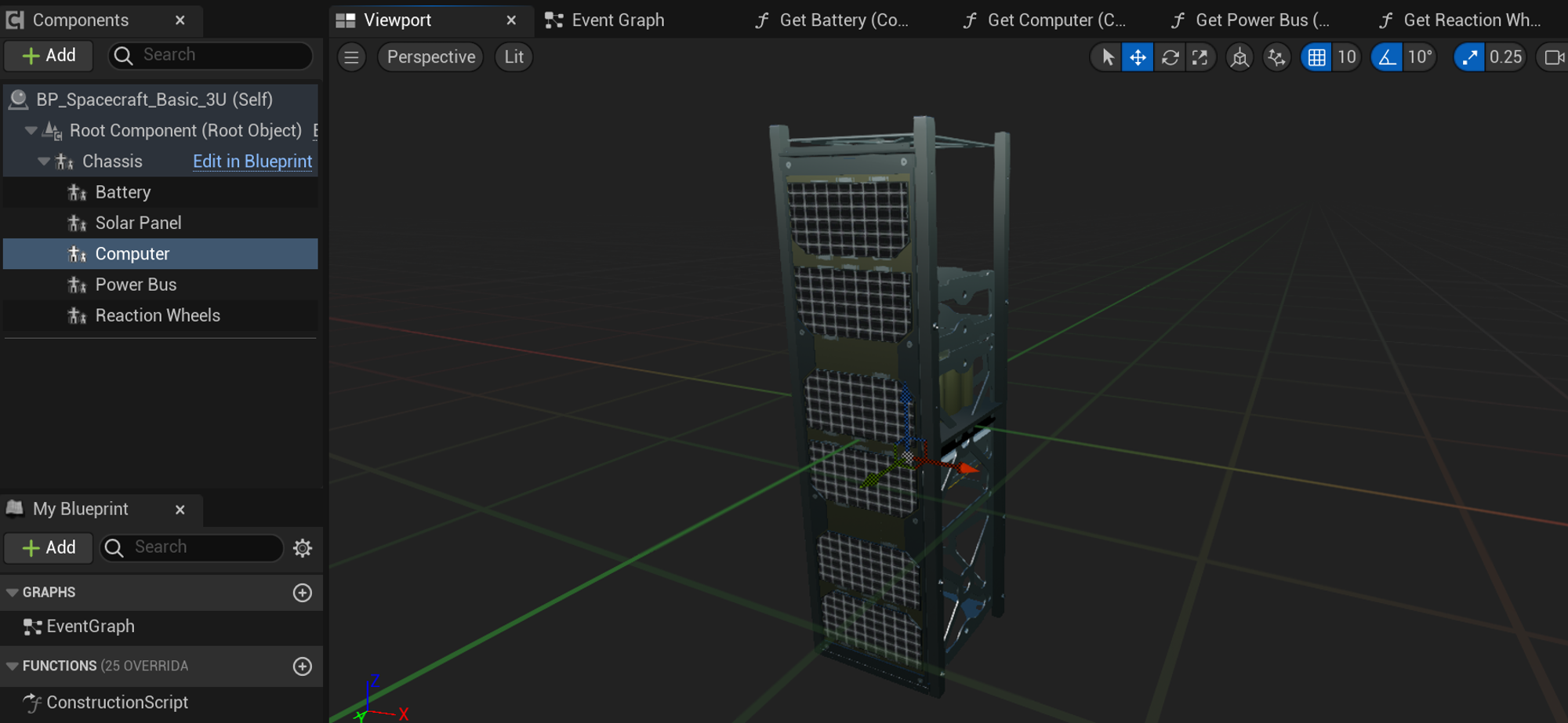
Task: Click the coordinate system globe icon
Action: pyautogui.click(x=1240, y=57)
